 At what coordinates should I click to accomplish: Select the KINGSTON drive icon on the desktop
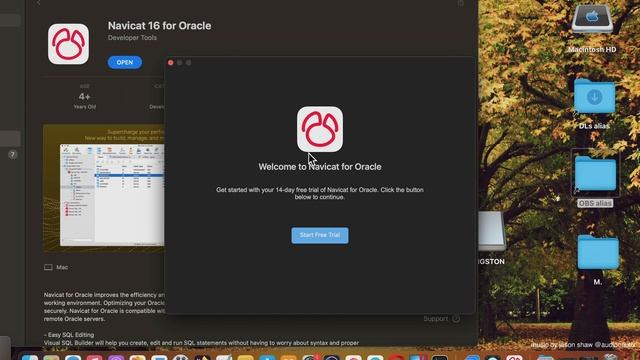(x=492, y=231)
